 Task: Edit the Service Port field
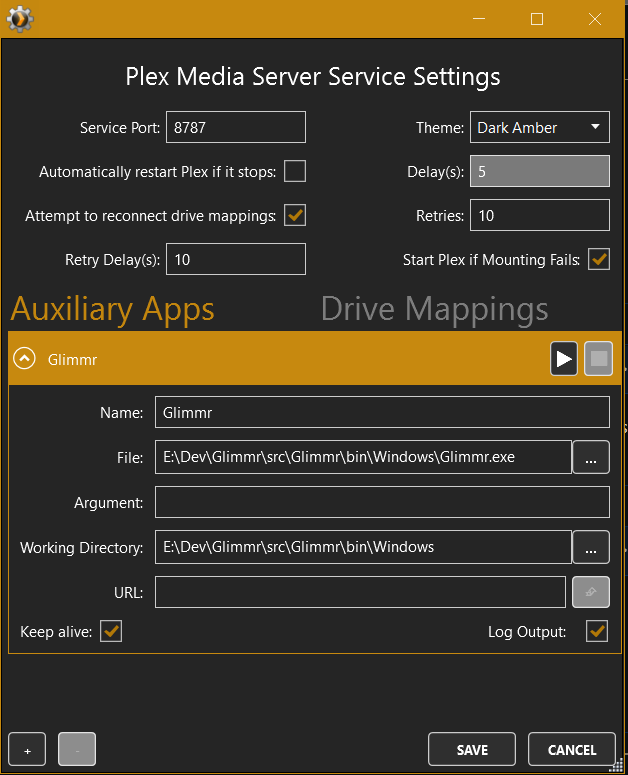(236, 127)
